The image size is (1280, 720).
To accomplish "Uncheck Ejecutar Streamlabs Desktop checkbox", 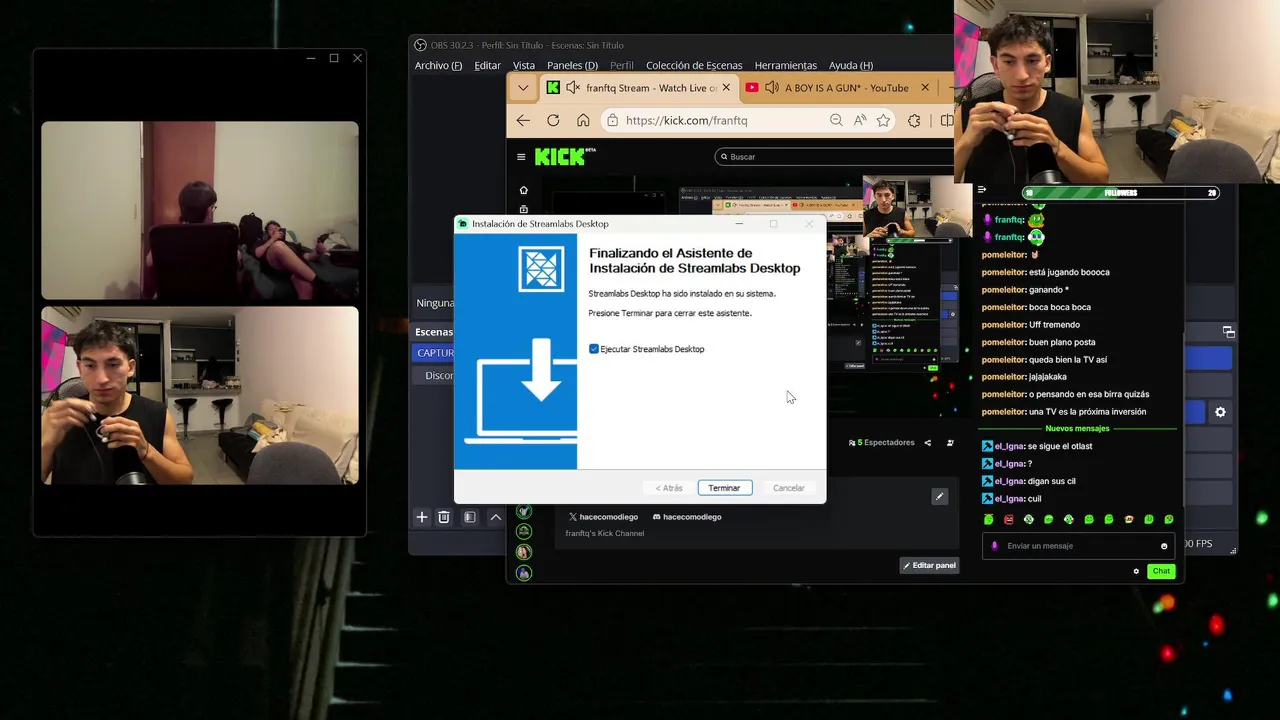I will point(594,349).
